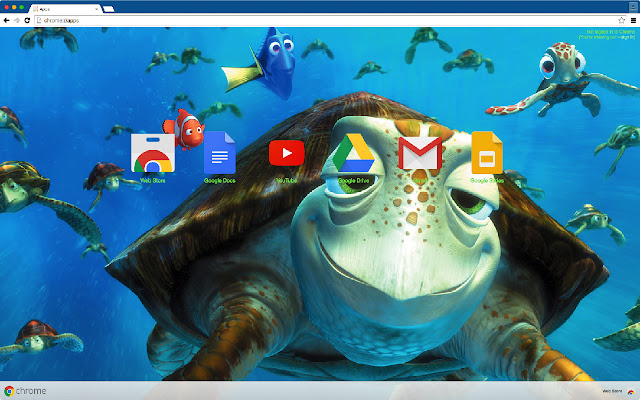Bookmark this page with the star

click(x=621, y=20)
